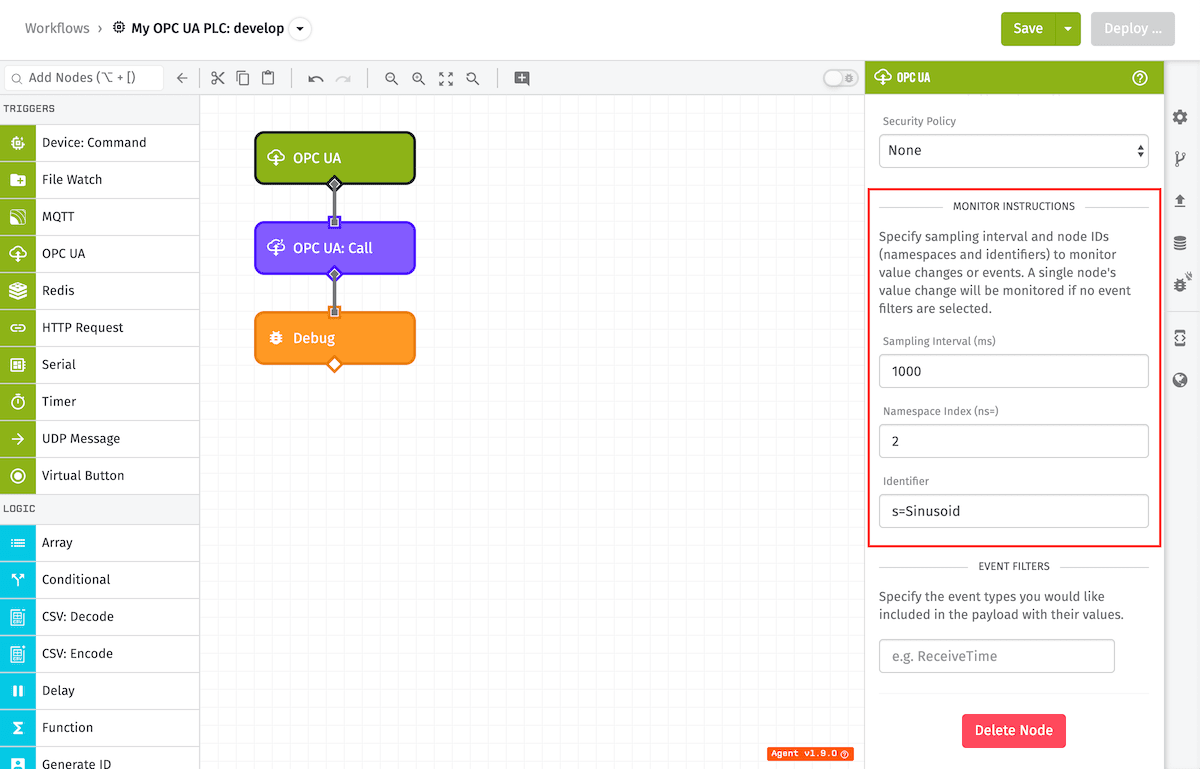Pick the CSV: Encode logic node

tap(100, 654)
